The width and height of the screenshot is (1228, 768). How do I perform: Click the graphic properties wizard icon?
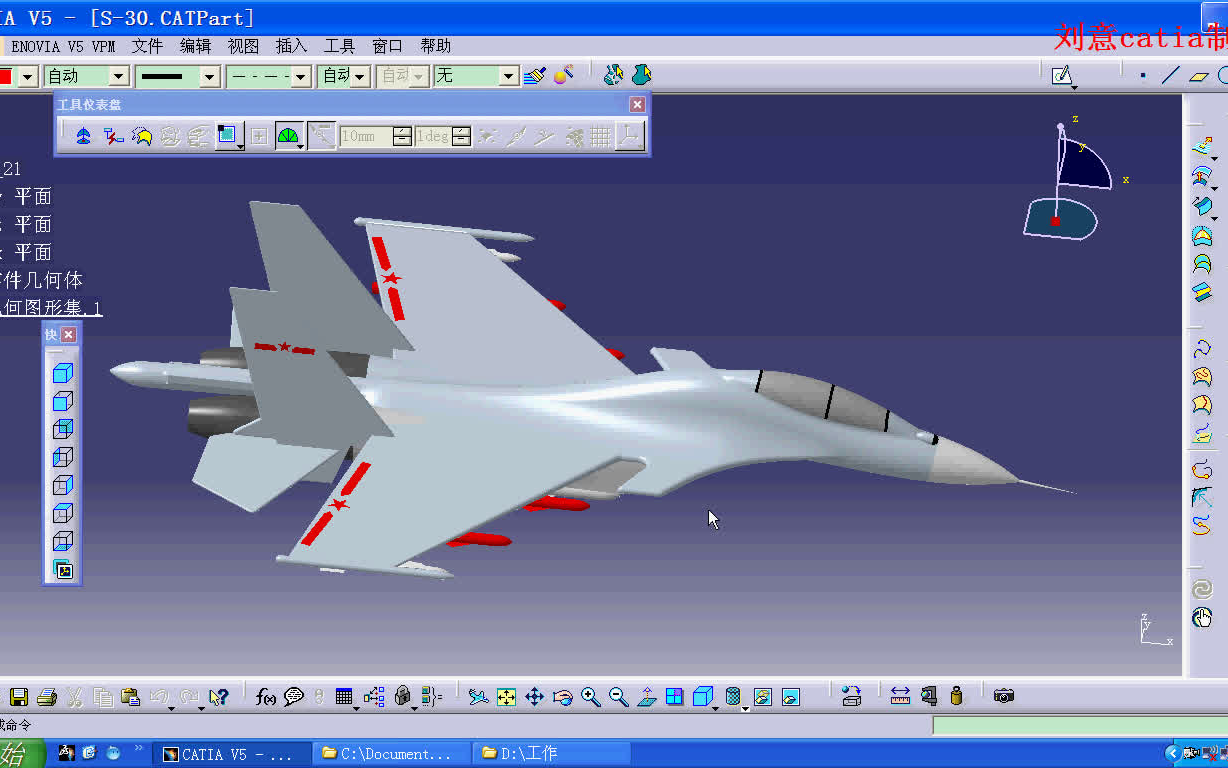pyautogui.click(x=564, y=75)
